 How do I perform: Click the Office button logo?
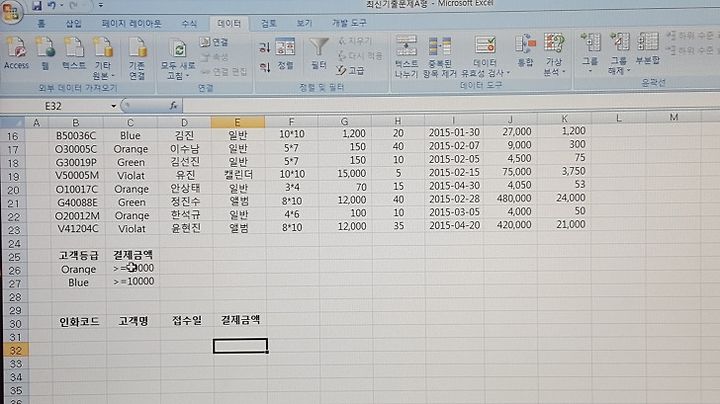(11, 11)
